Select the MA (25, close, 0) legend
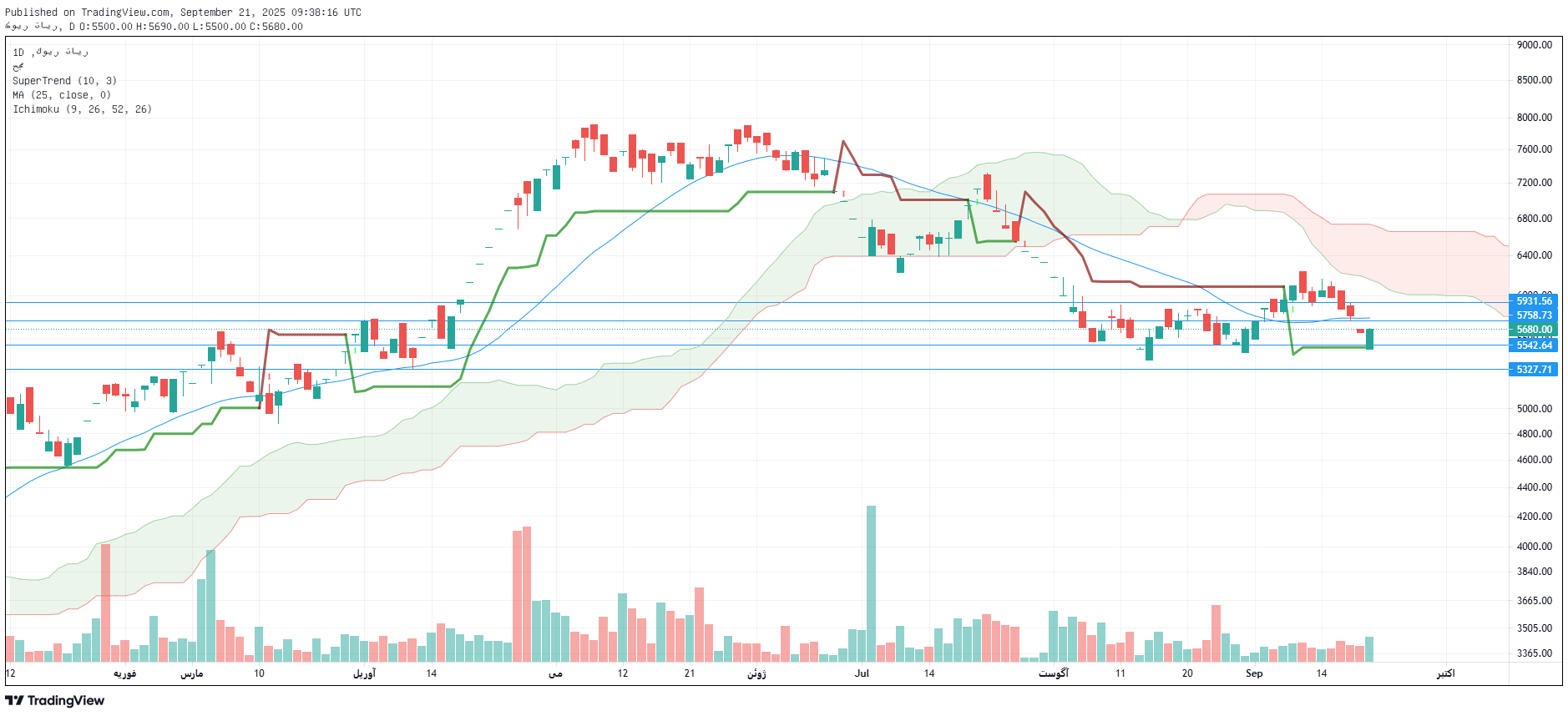This screenshot has width=1568, height=716. (62, 95)
